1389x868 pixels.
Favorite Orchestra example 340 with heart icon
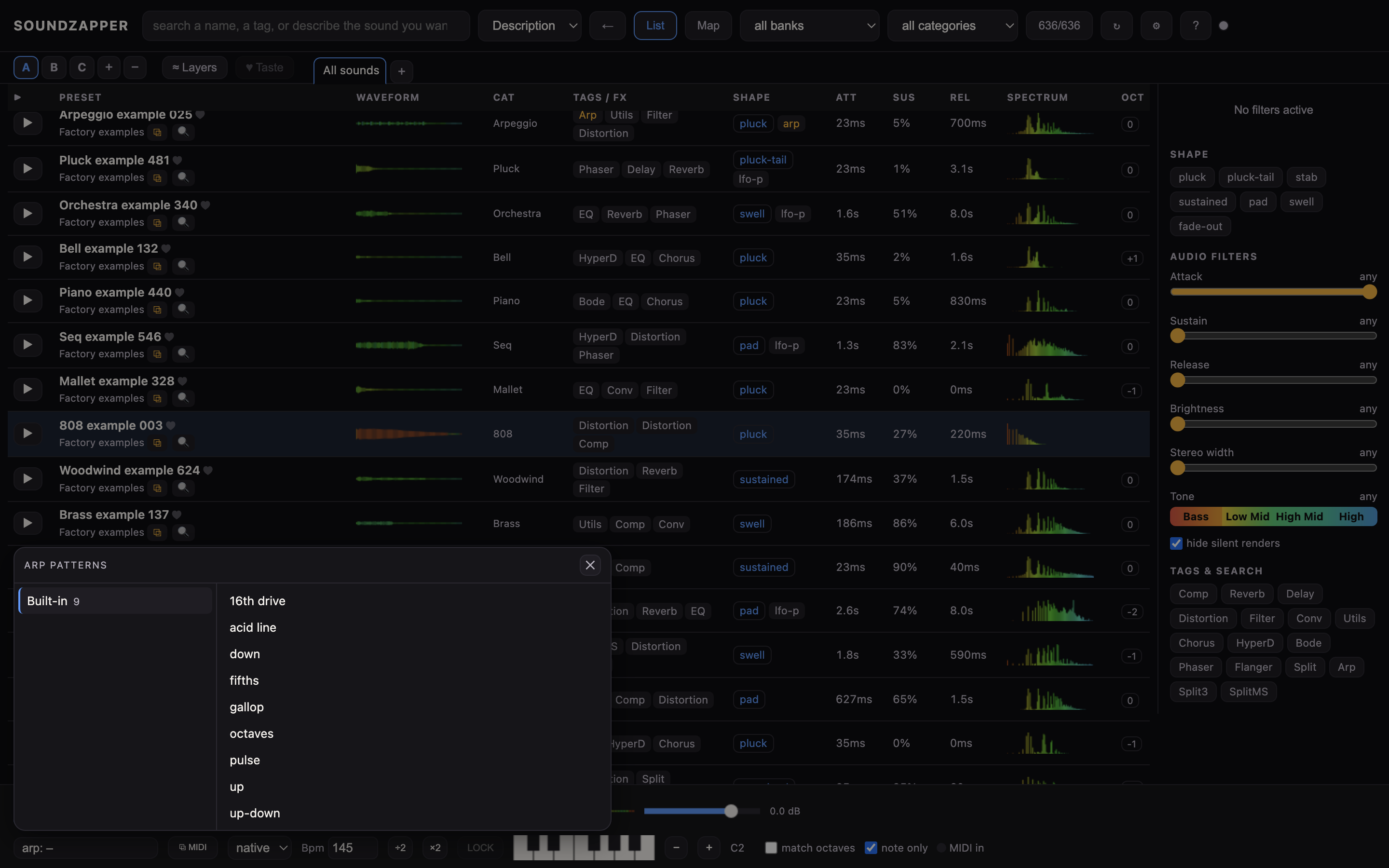point(205,205)
